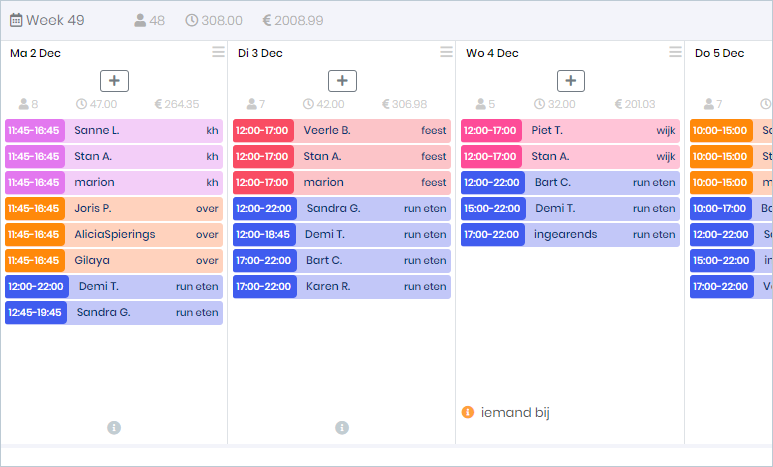
Task: Open Karen R. run eten shift
Action: 368,286
